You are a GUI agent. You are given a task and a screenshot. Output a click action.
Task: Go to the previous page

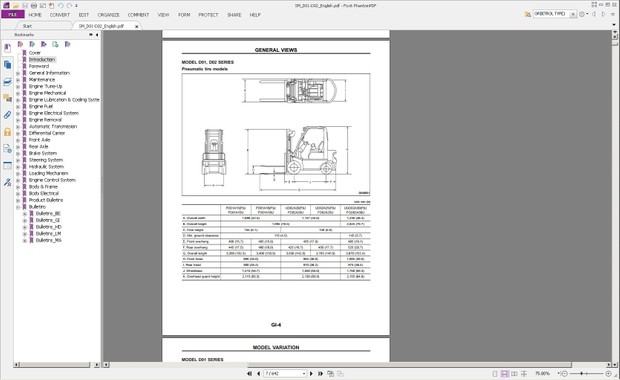[x=258, y=373]
